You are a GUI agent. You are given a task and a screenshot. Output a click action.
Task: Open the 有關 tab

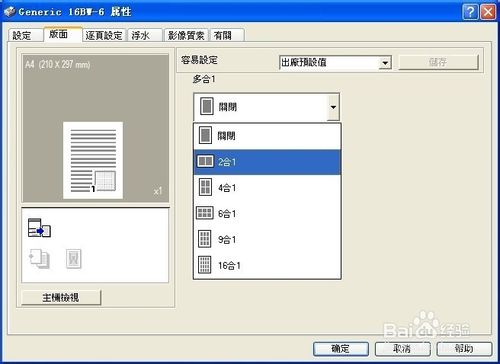pos(227,35)
